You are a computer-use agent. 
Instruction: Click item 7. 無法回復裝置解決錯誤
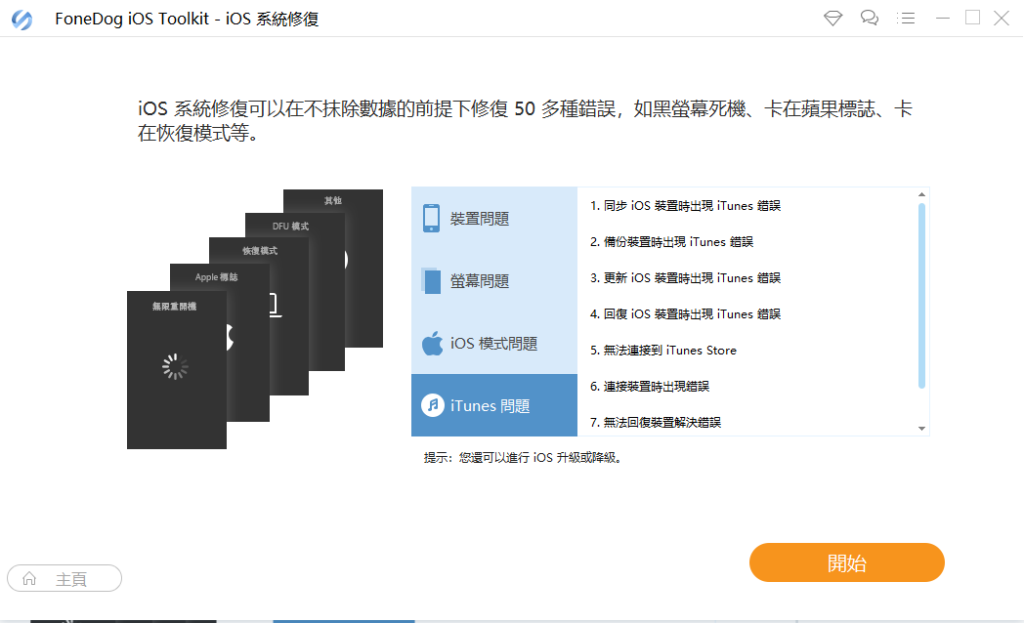tap(655, 423)
